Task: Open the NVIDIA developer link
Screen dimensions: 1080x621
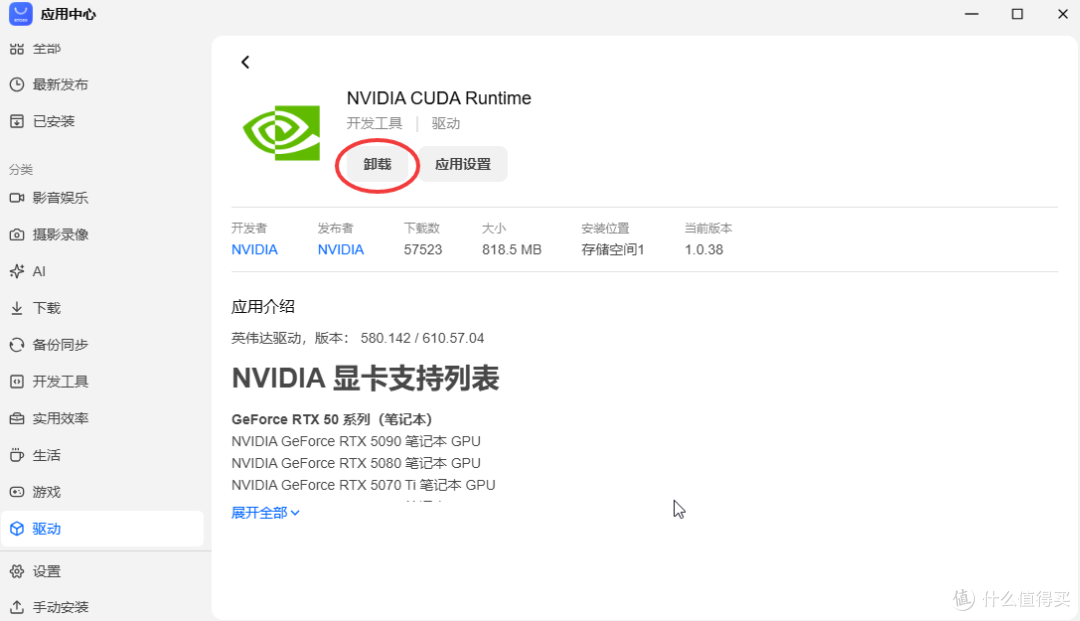Action: click(x=255, y=250)
